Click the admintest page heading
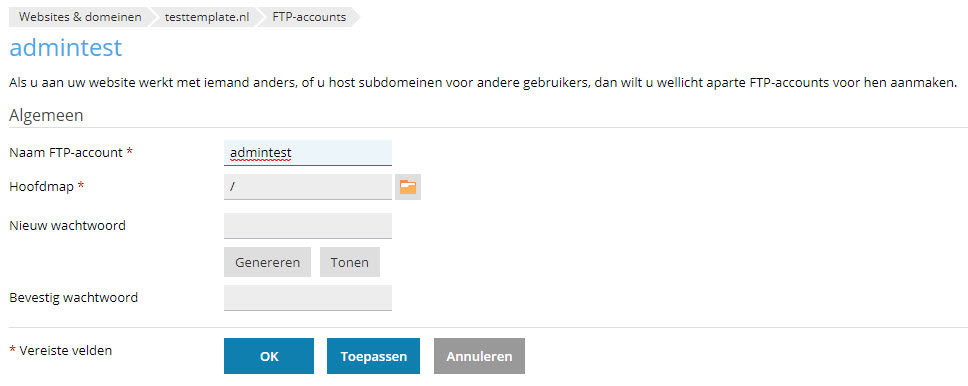 65,48
